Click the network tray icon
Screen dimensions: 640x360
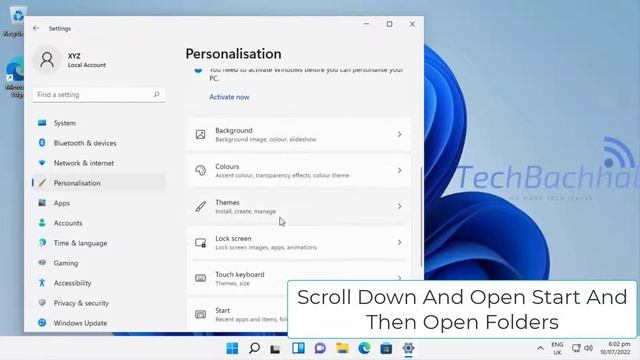pyautogui.click(x=576, y=348)
